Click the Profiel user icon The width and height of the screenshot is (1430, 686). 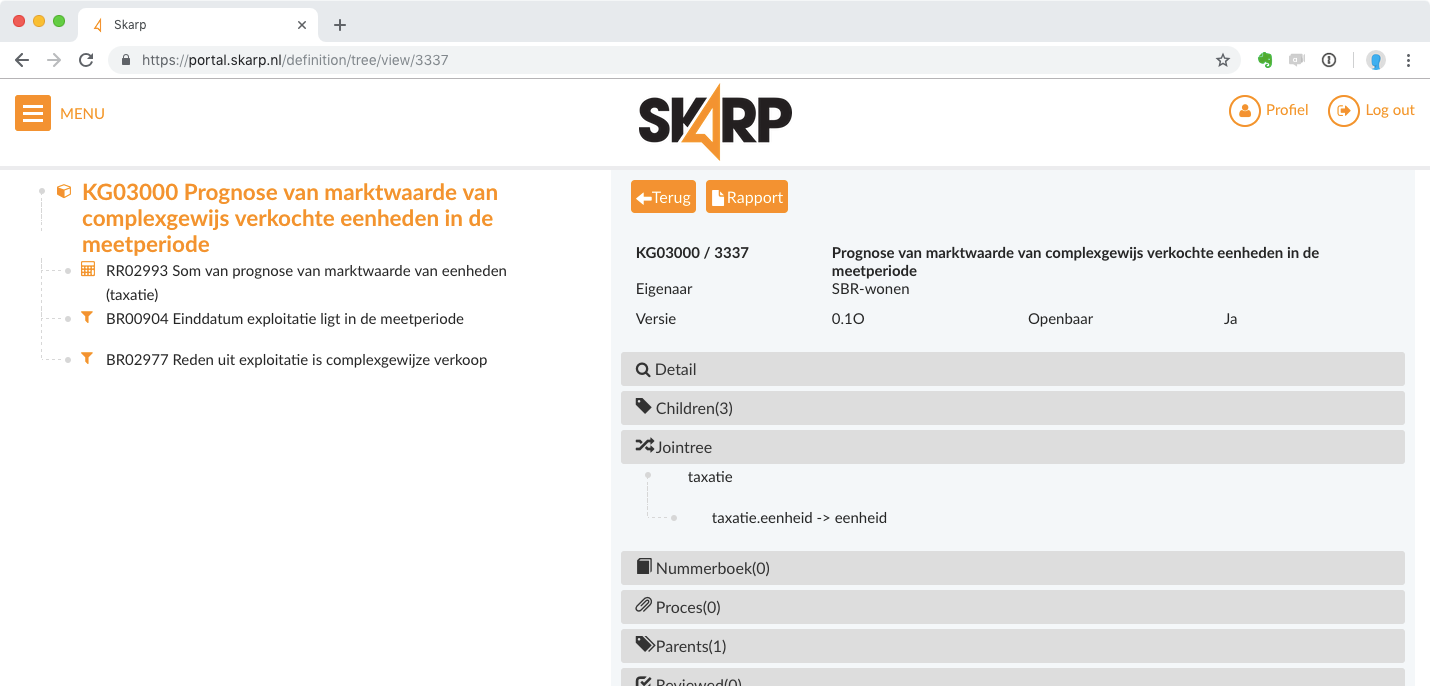pos(1244,111)
